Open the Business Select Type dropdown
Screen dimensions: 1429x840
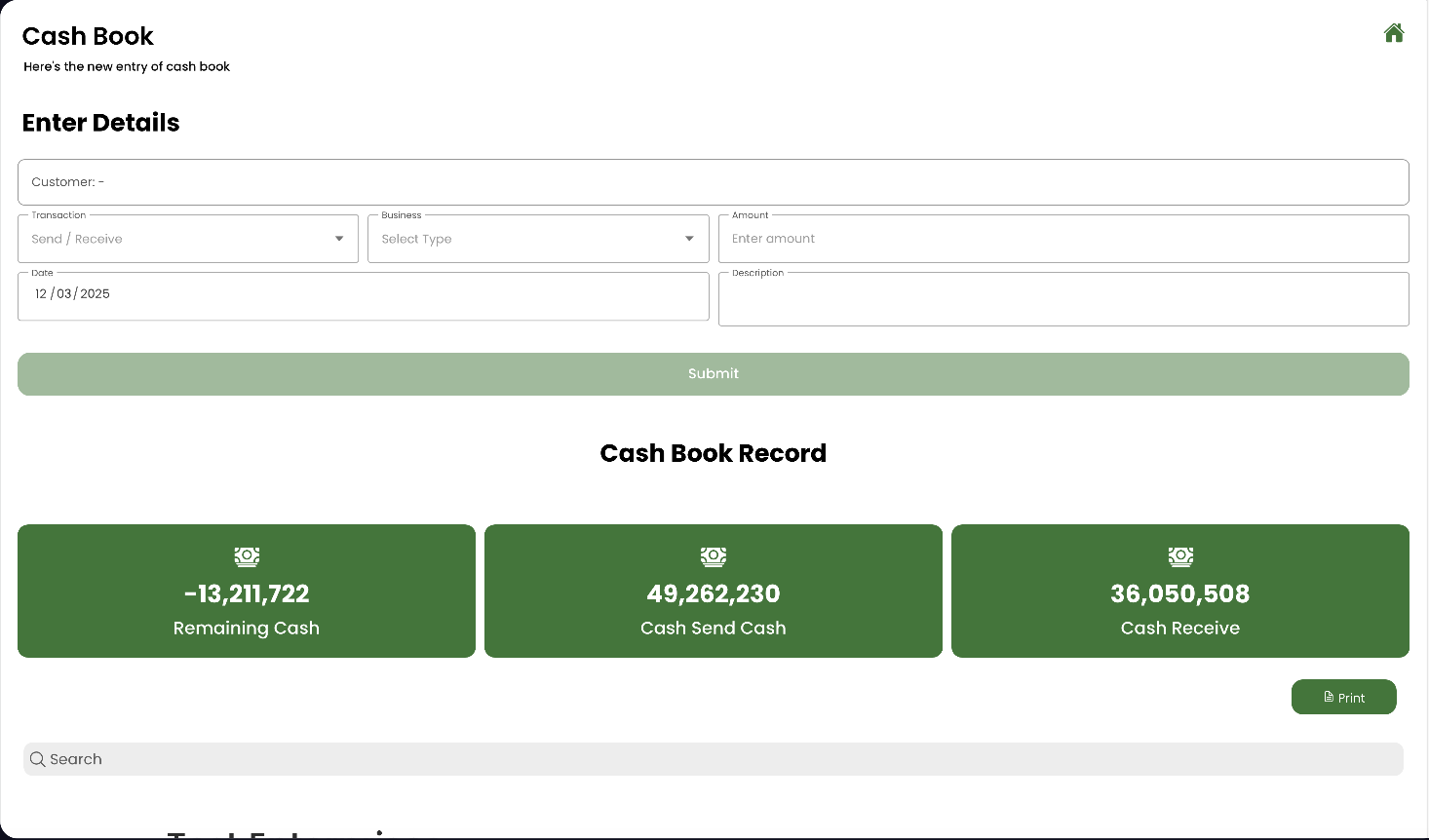point(537,238)
